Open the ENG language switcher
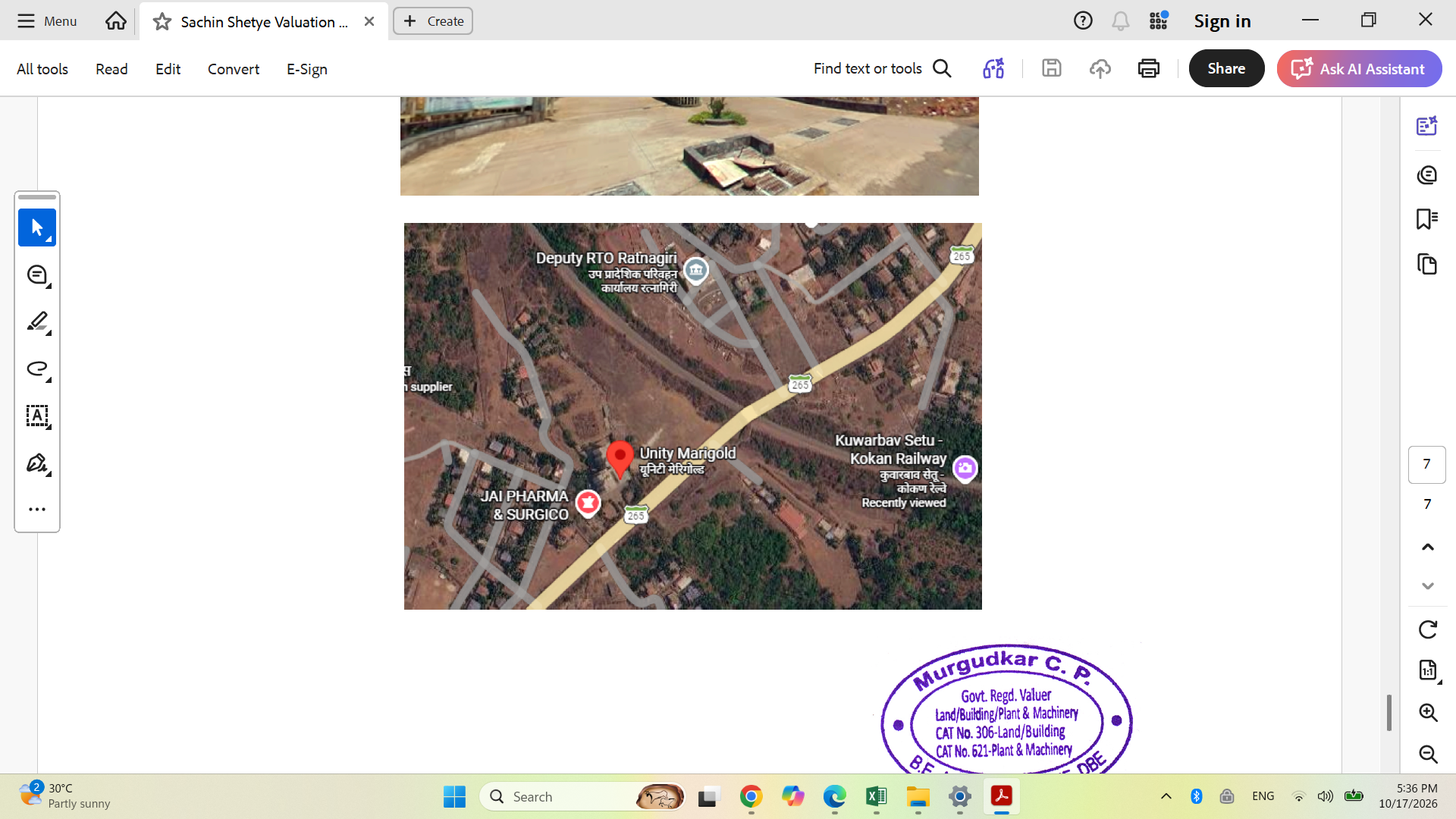This screenshot has height=819, width=1456. click(x=1263, y=796)
